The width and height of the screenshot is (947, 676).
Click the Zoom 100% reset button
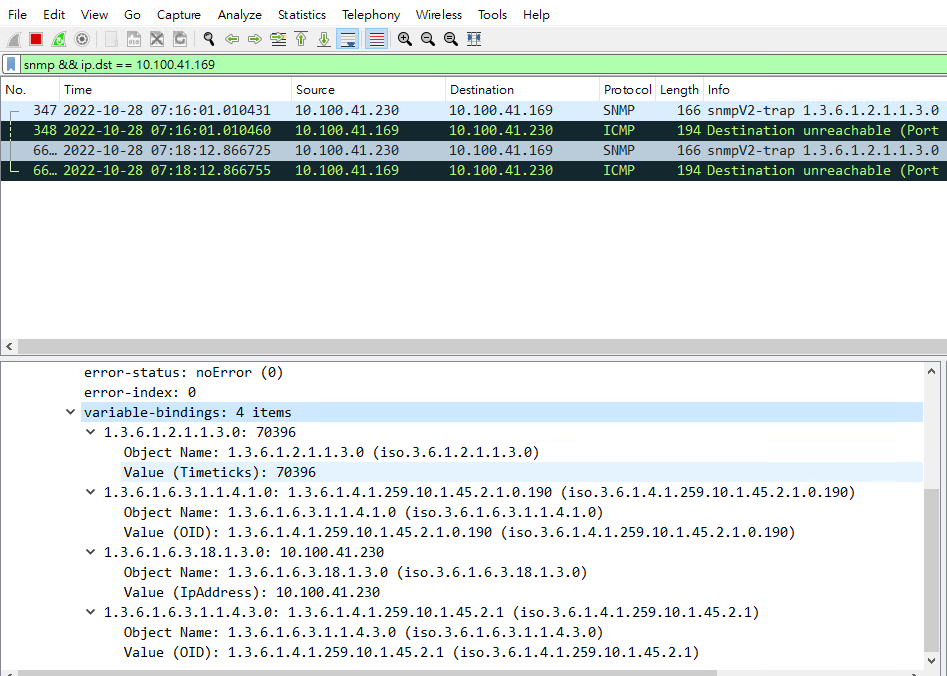[450, 38]
